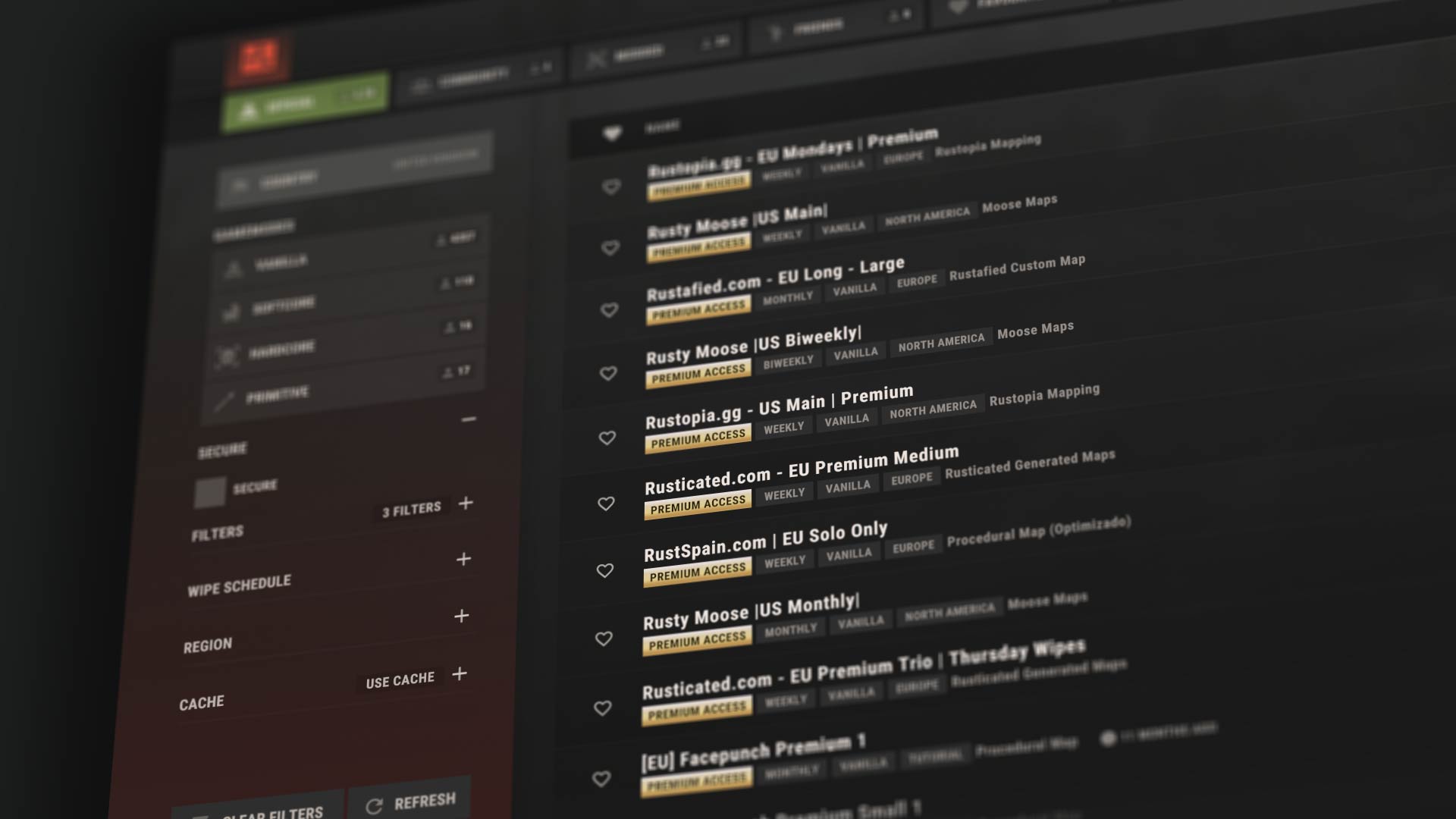The height and width of the screenshot is (819, 1456).
Task: Select the Softcore gamemode icon
Action: [x=231, y=311]
